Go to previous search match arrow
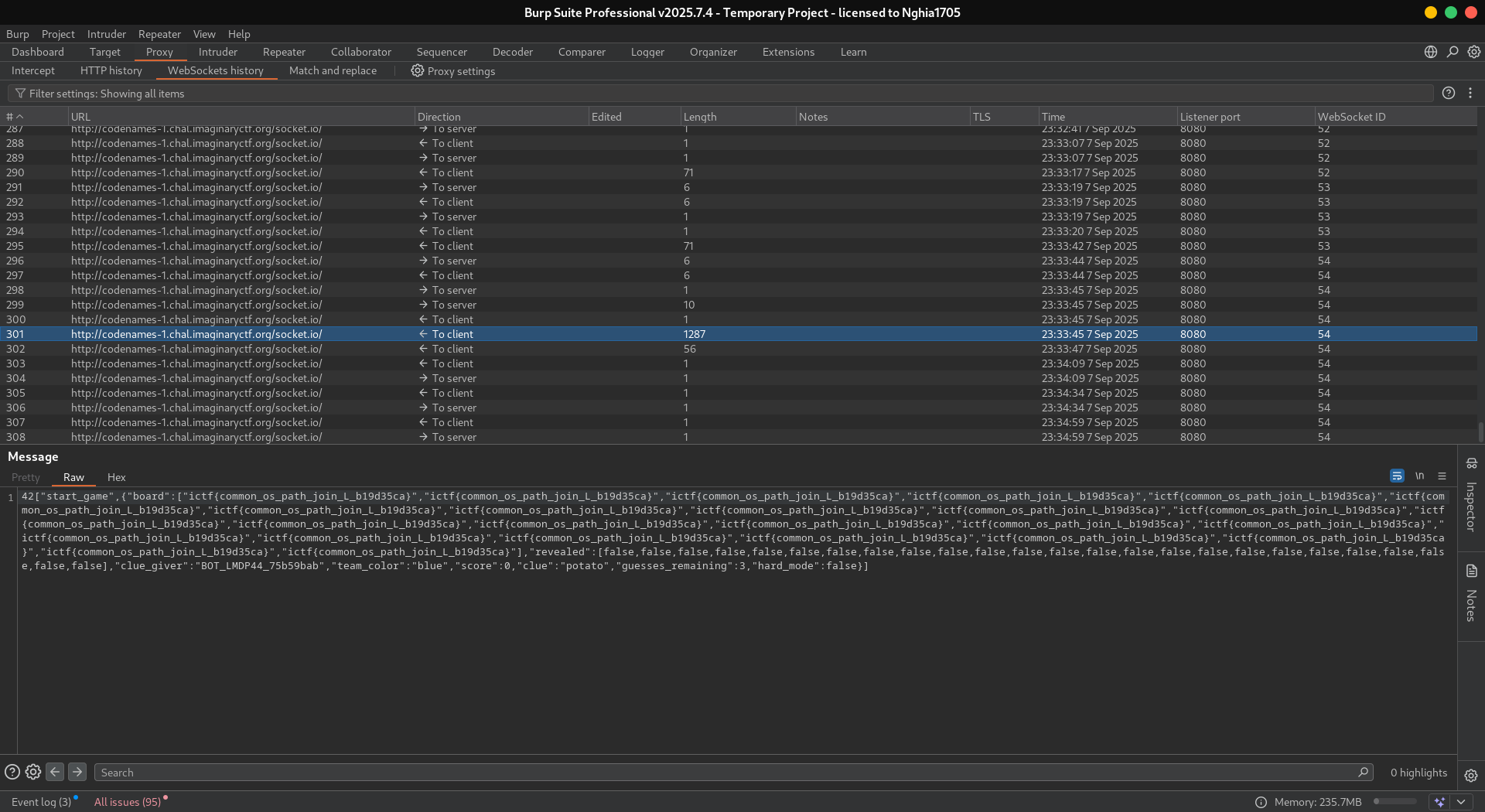This screenshot has height=812, width=1485. click(x=55, y=772)
